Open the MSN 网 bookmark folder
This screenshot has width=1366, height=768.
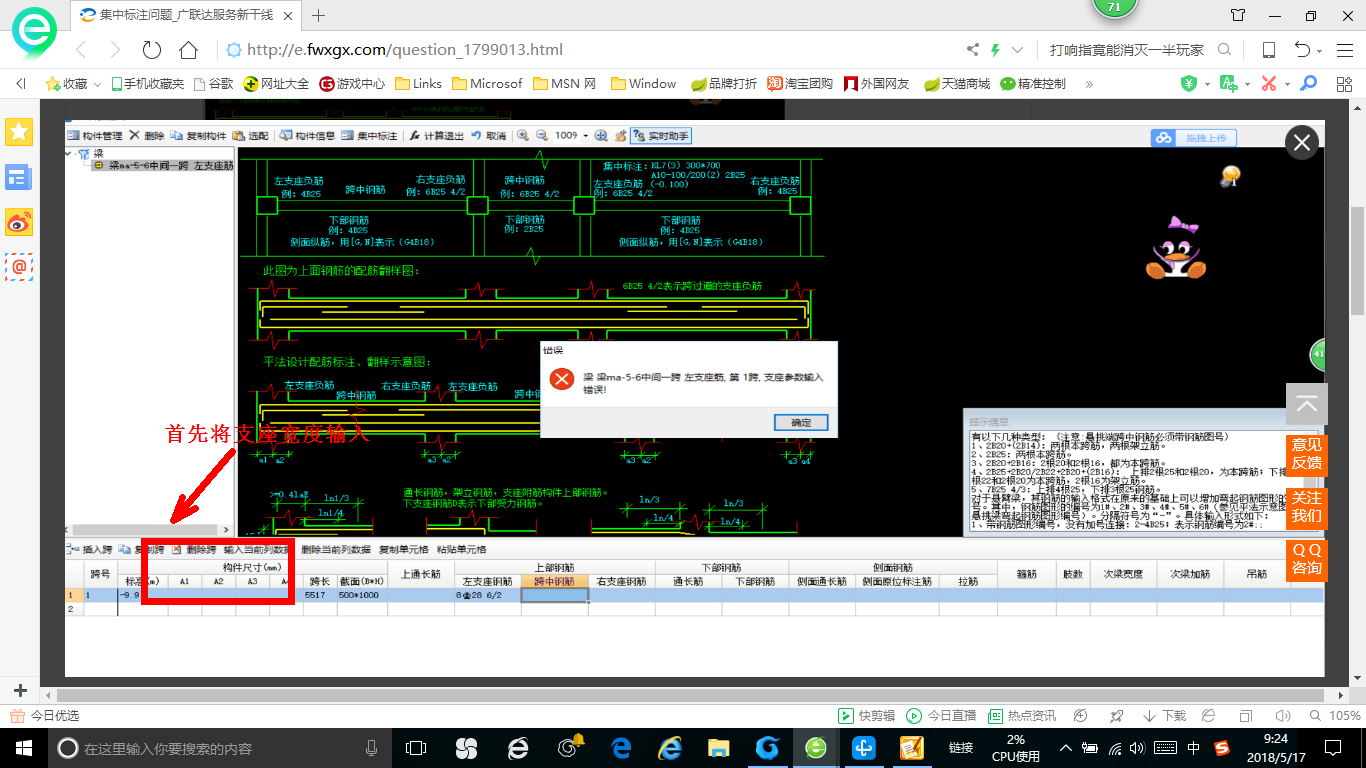565,84
